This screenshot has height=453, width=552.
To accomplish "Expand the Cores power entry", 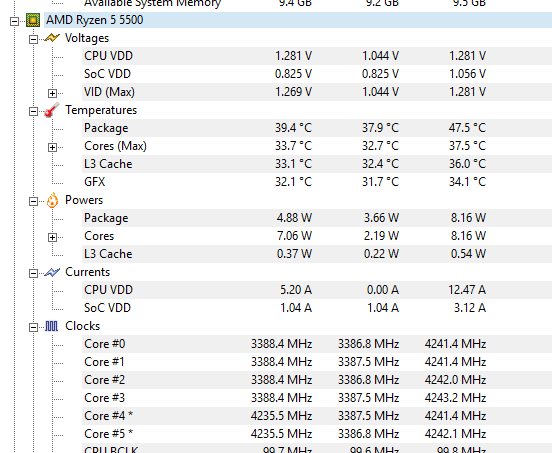I will pyautogui.click(x=52, y=237).
